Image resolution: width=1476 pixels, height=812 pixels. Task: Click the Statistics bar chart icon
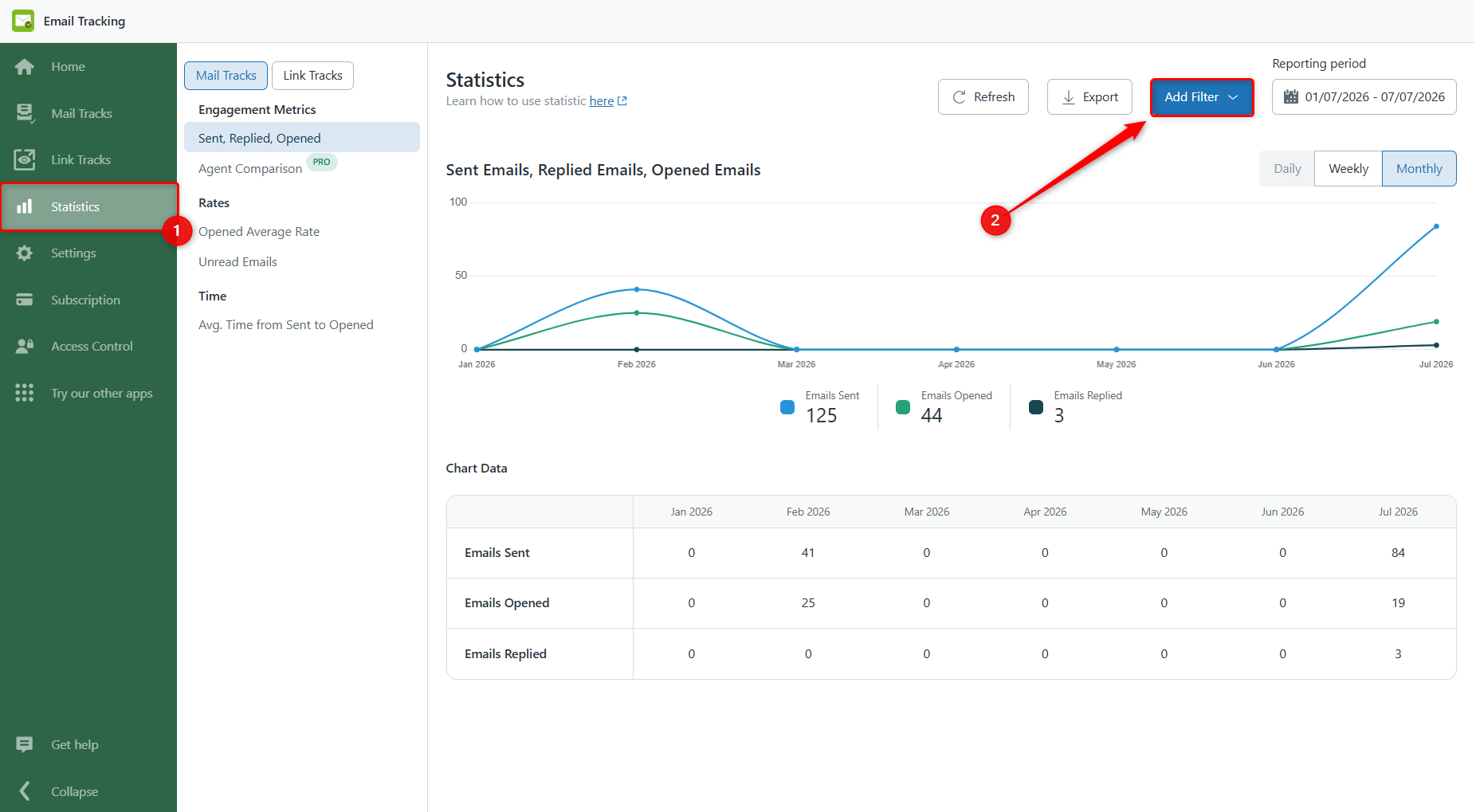coord(25,206)
